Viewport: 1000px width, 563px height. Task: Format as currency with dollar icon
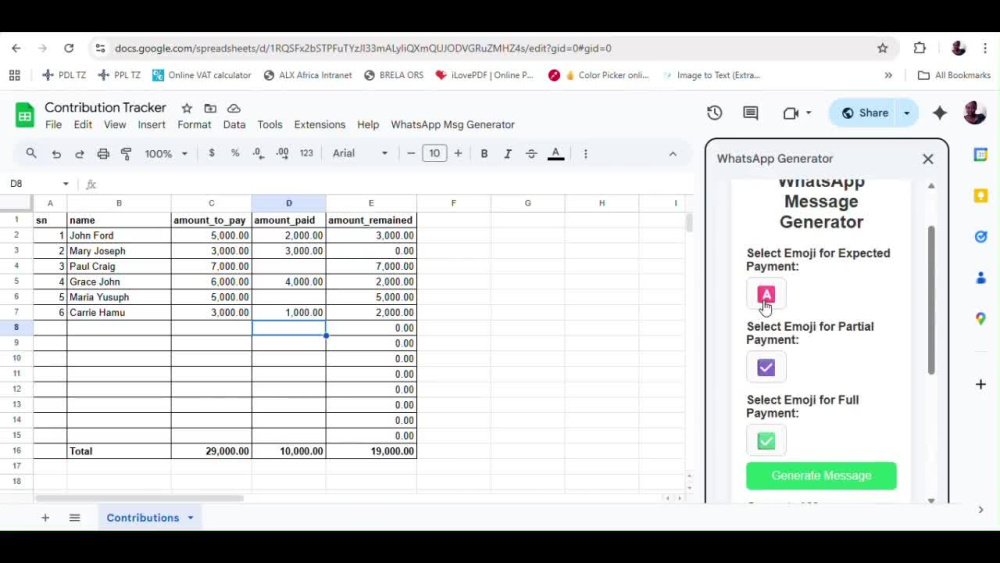pos(212,153)
